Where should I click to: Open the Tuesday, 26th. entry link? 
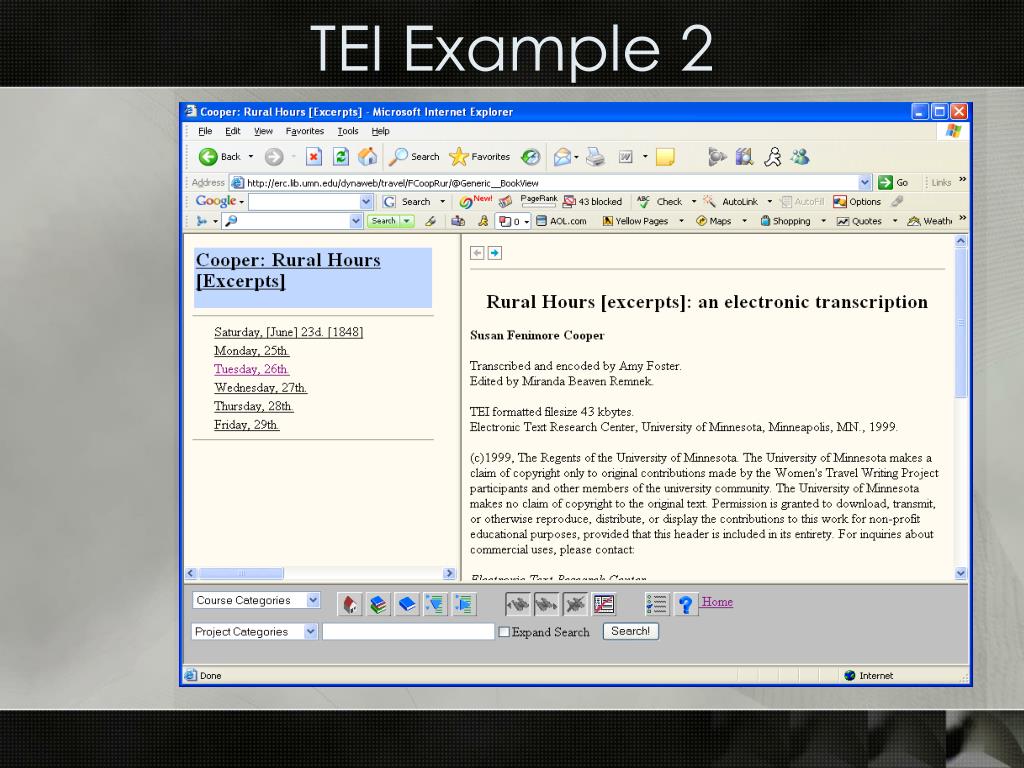(x=251, y=369)
